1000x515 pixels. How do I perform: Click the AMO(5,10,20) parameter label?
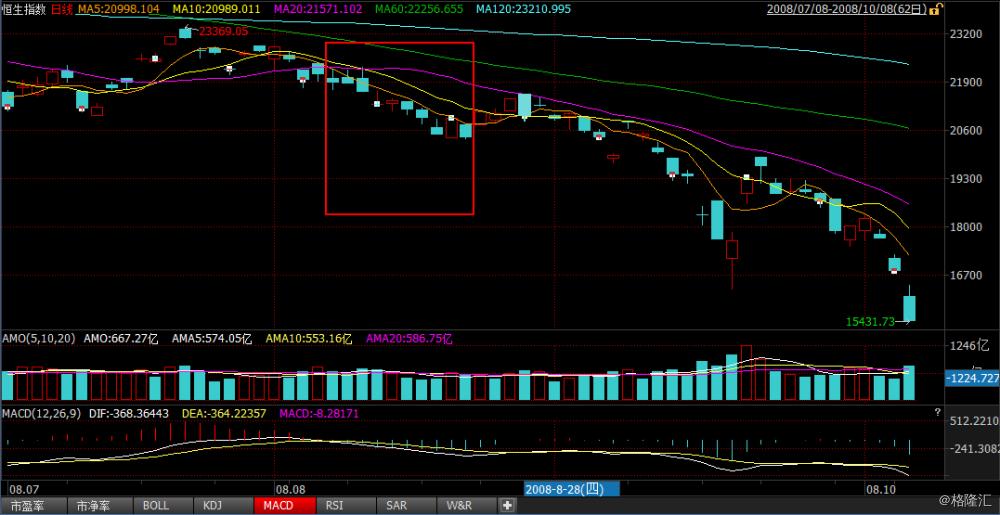coord(38,339)
